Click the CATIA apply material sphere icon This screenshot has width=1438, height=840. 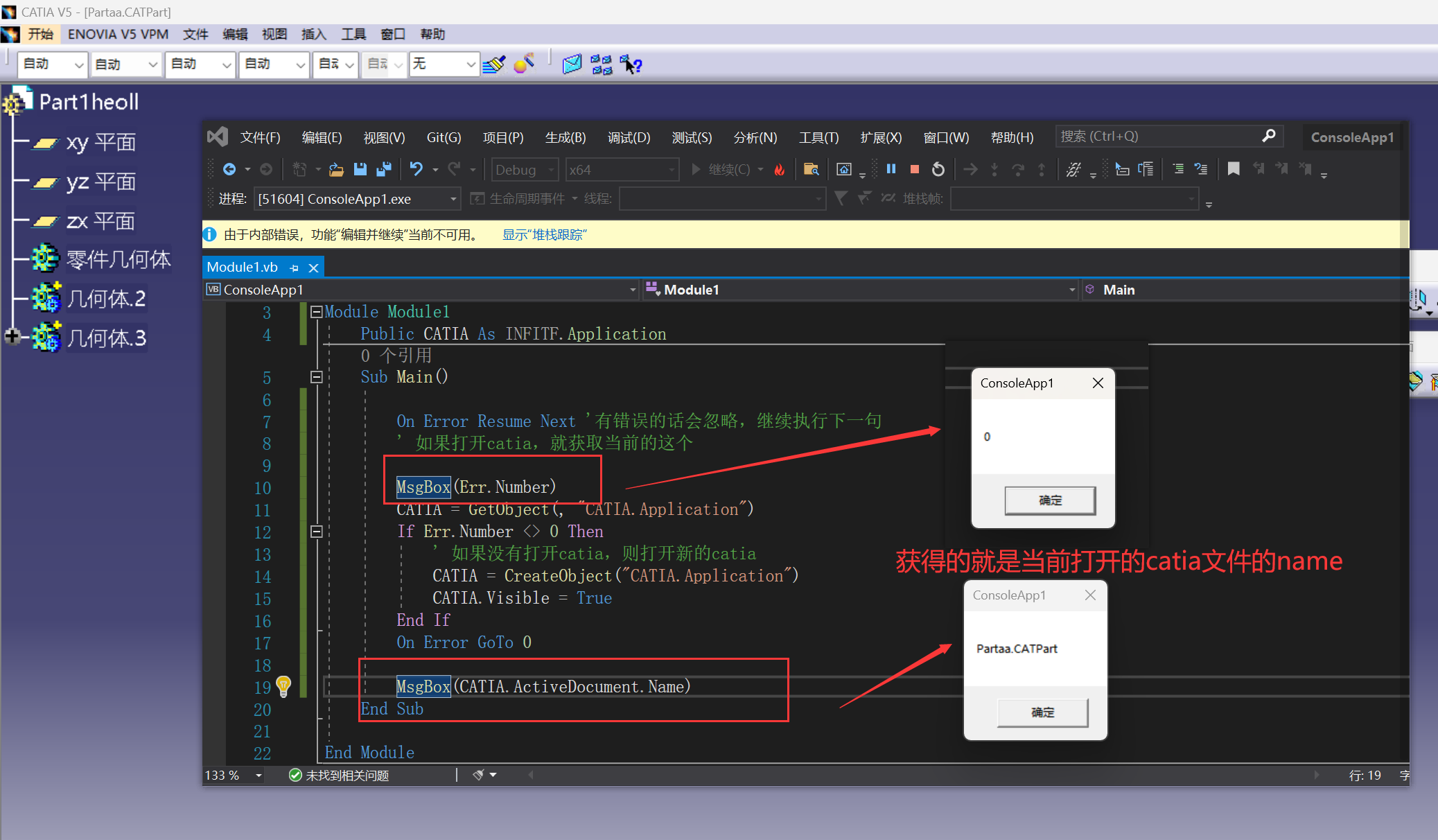(525, 64)
